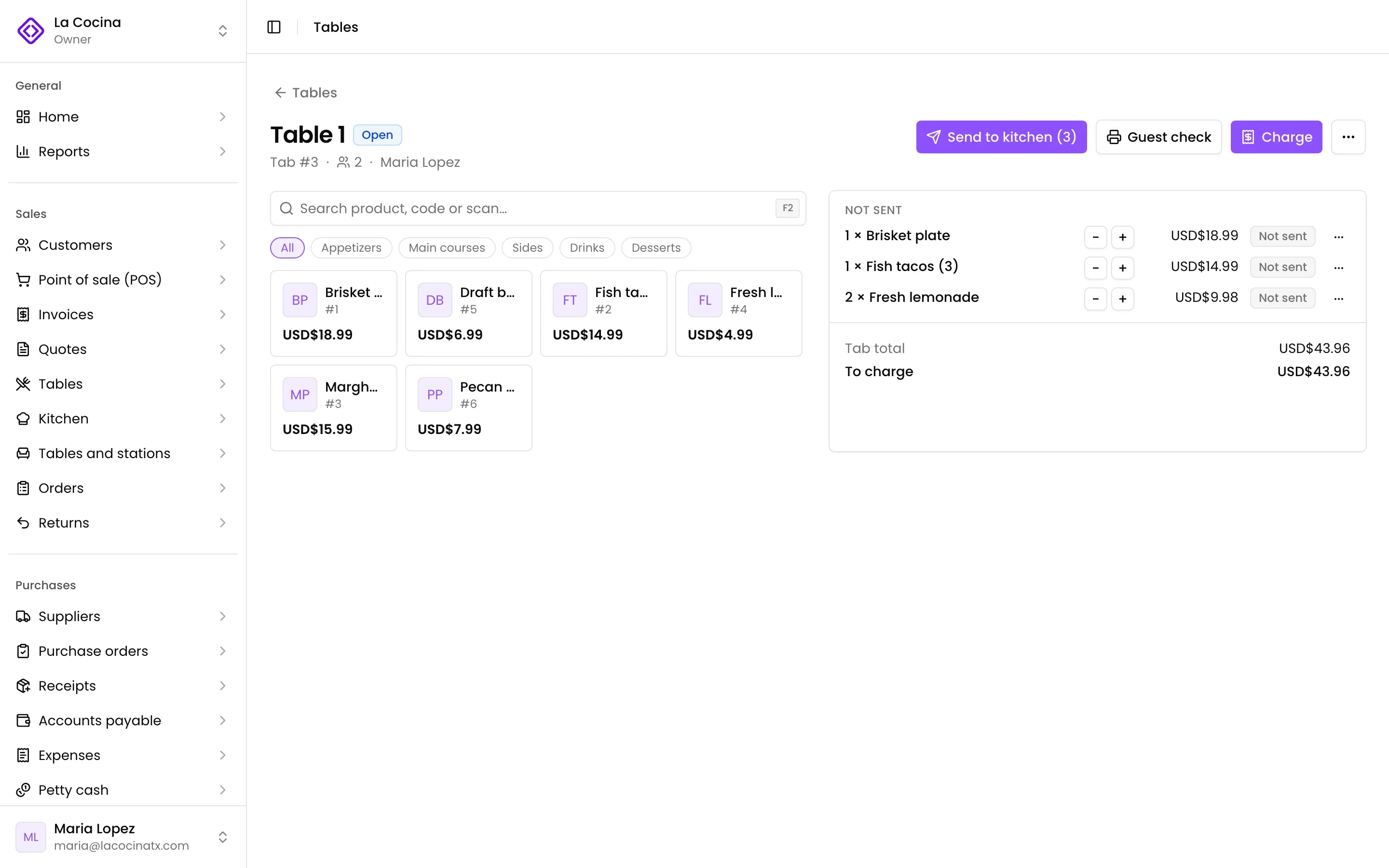Click the Tables and stations icon
The image size is (1389, 868).
coord(23,453)
